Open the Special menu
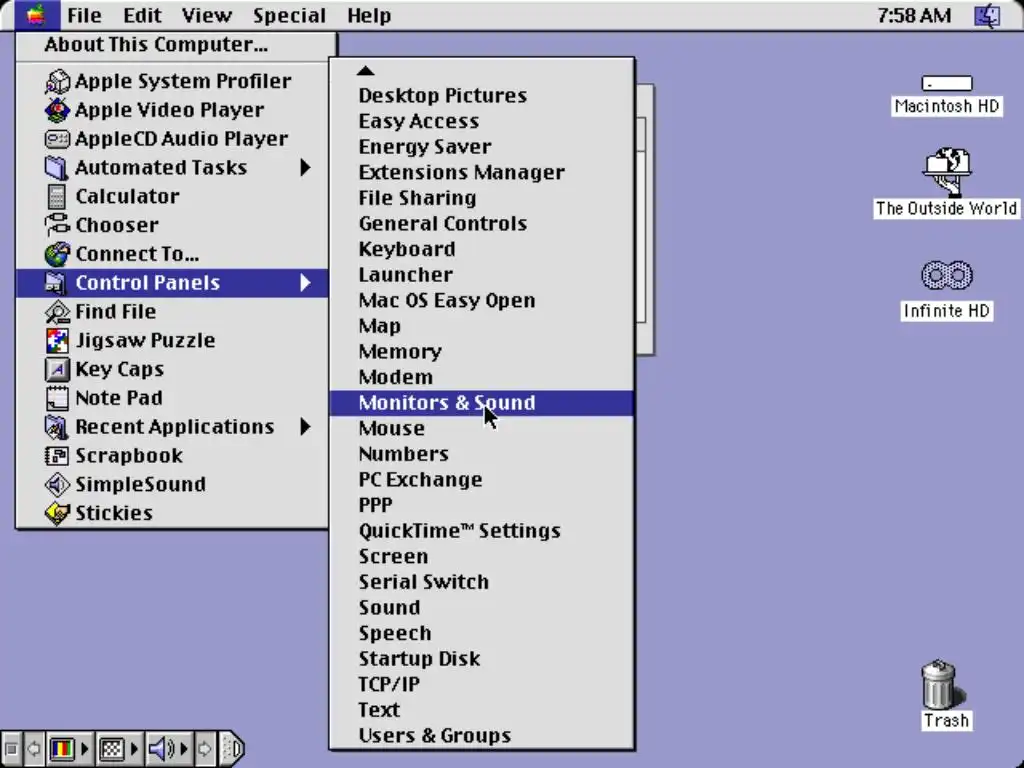1024x768 pixels. [289, 15]
